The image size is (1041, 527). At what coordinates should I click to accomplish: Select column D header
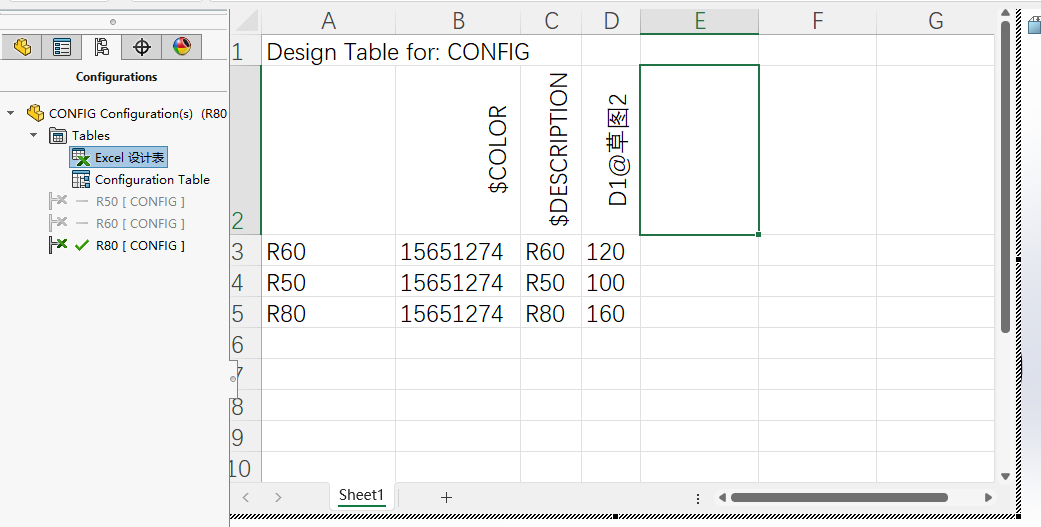tap(611, 21)
